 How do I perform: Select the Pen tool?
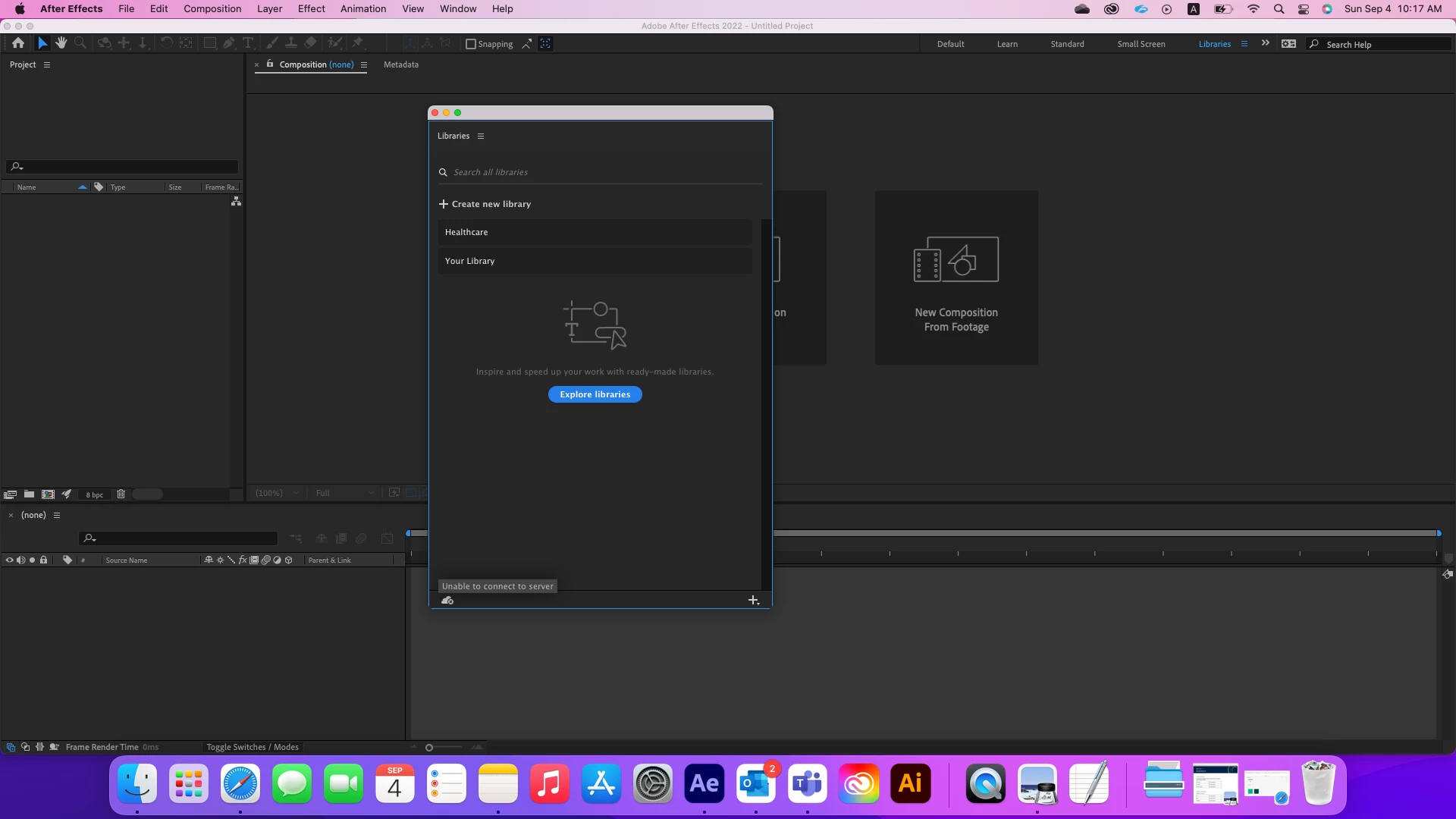click(228, 43)
